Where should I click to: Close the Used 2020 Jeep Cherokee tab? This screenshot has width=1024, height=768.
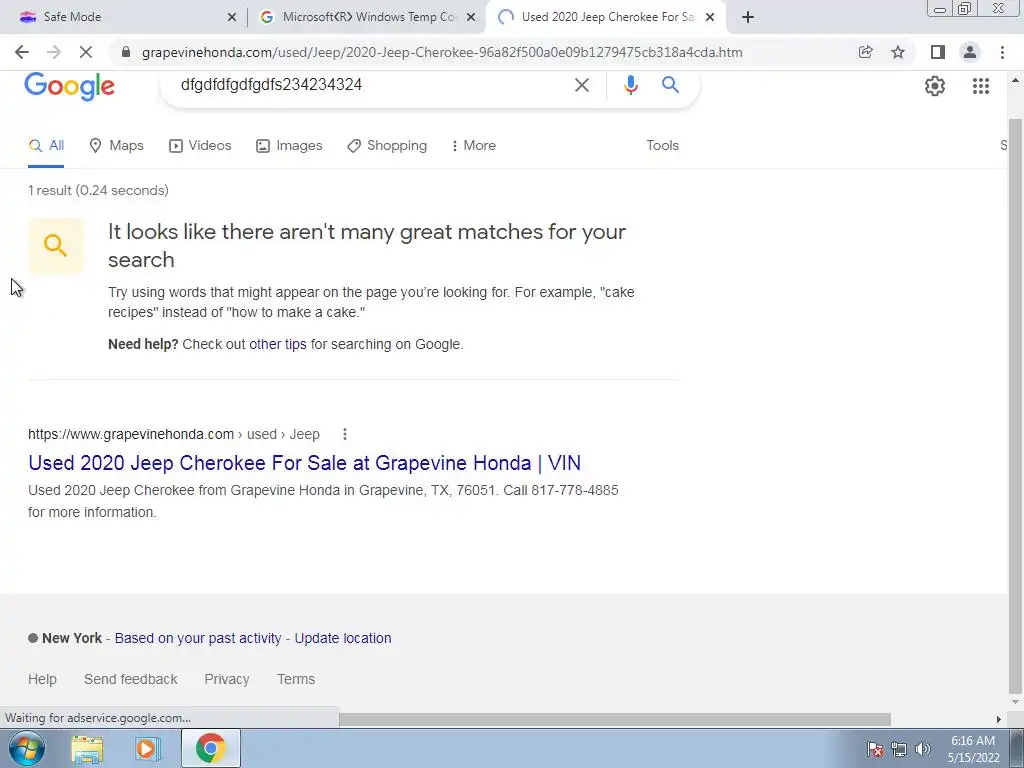710,17
